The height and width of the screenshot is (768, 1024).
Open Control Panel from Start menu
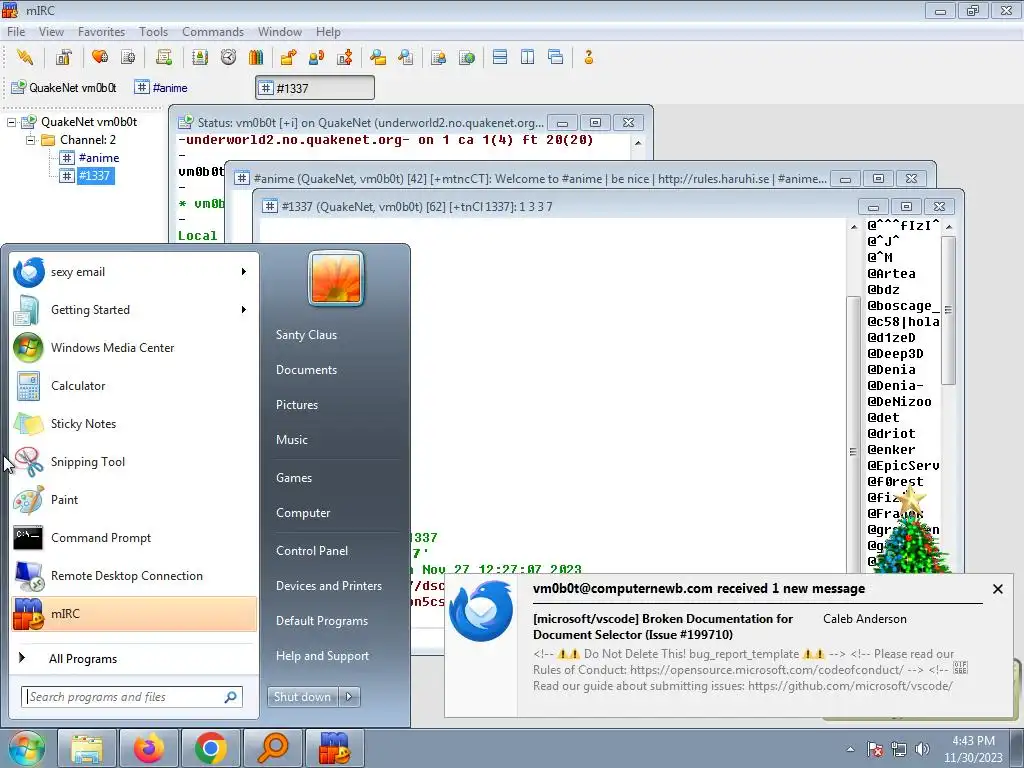tap(312, 551)
